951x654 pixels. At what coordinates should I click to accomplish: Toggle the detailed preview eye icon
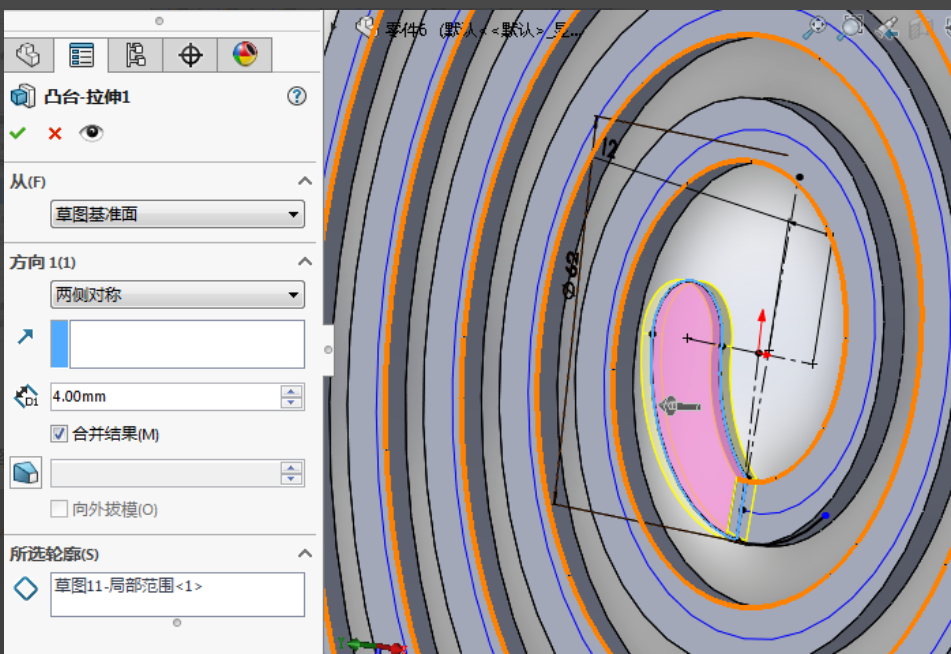91,132
